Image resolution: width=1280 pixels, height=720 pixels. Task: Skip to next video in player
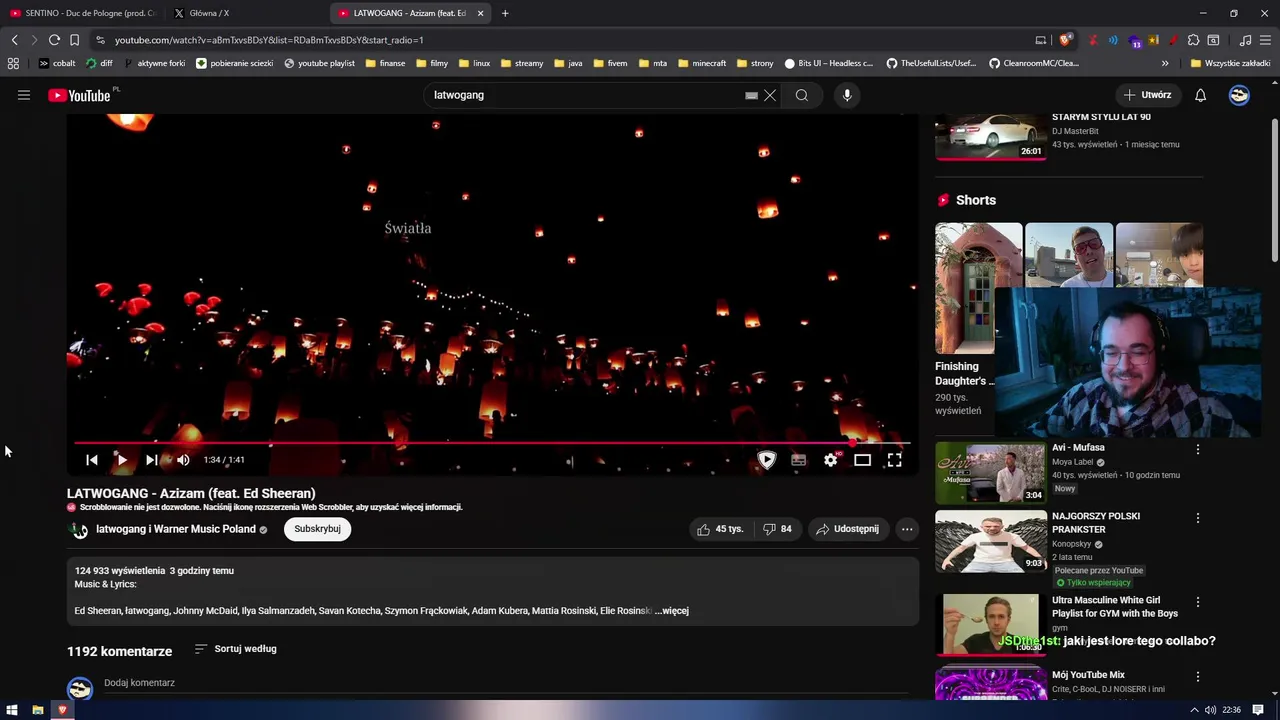click(x=151, y=460)
